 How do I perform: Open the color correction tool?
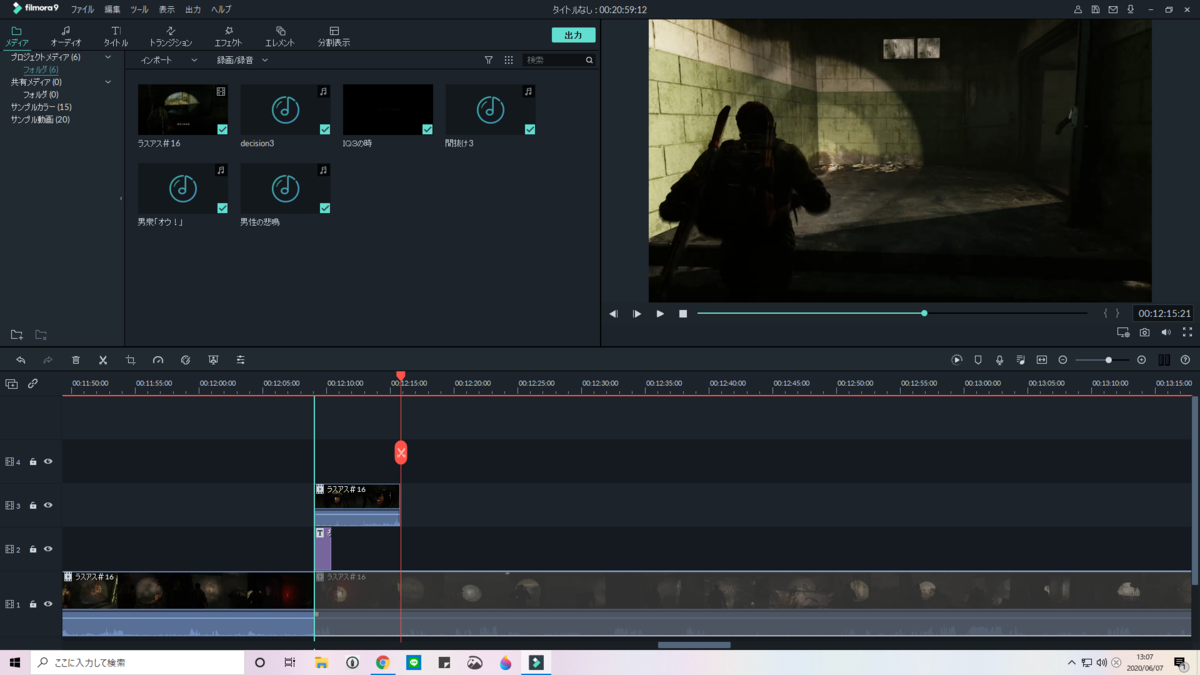click(x=185, y=360)
